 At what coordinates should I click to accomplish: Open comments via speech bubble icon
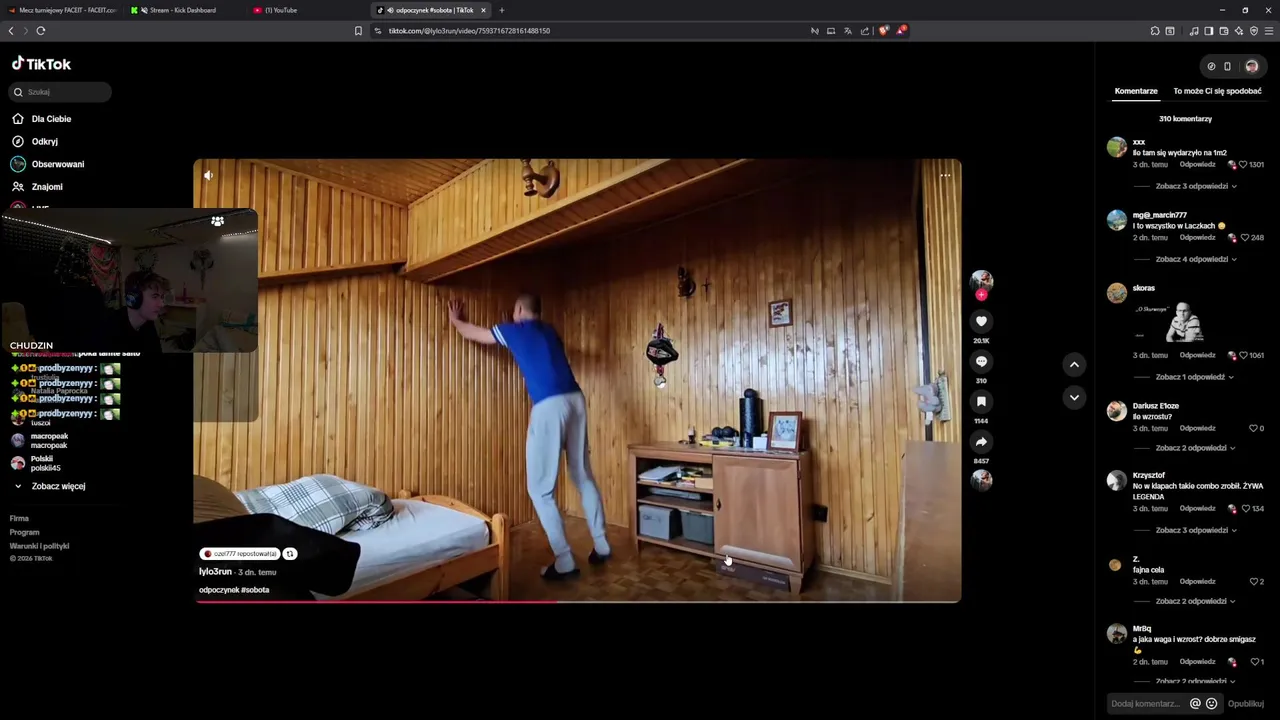click(x=981, y=361)
